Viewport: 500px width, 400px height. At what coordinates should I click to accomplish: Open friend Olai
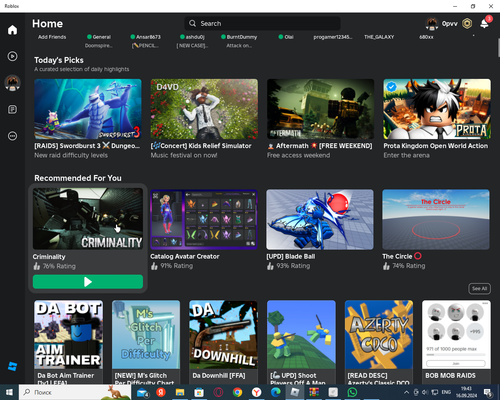(x=286, y=37)
